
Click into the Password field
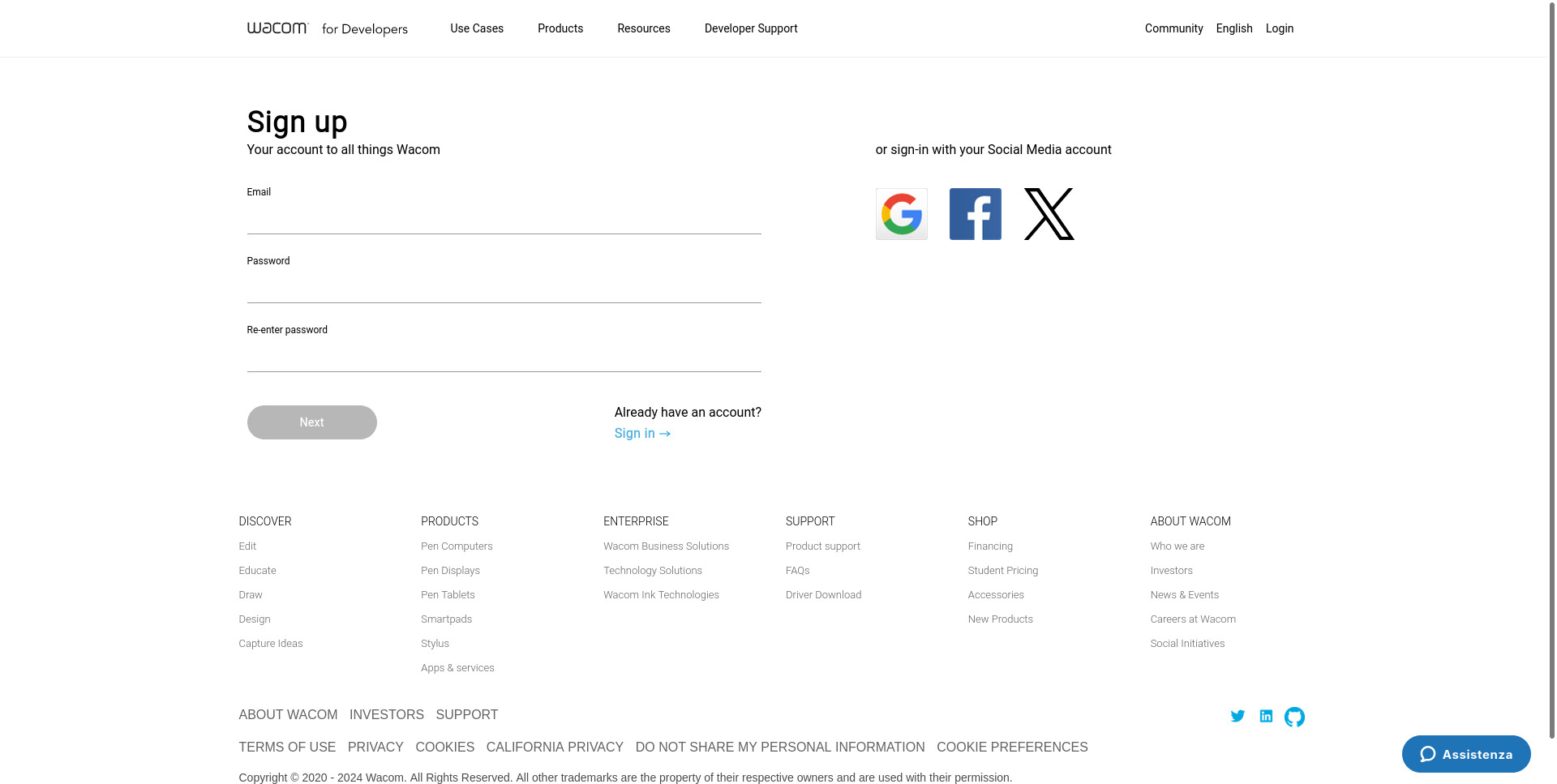pos(504,288)
